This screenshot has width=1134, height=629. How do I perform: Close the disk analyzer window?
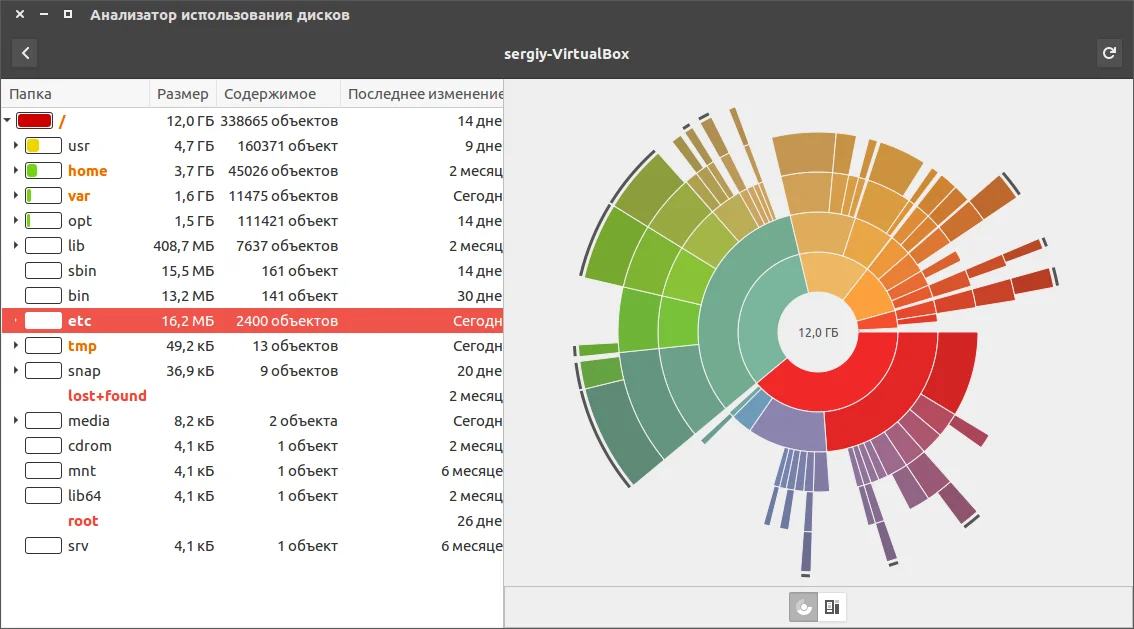pyautogui.click(x=19, y=15)
